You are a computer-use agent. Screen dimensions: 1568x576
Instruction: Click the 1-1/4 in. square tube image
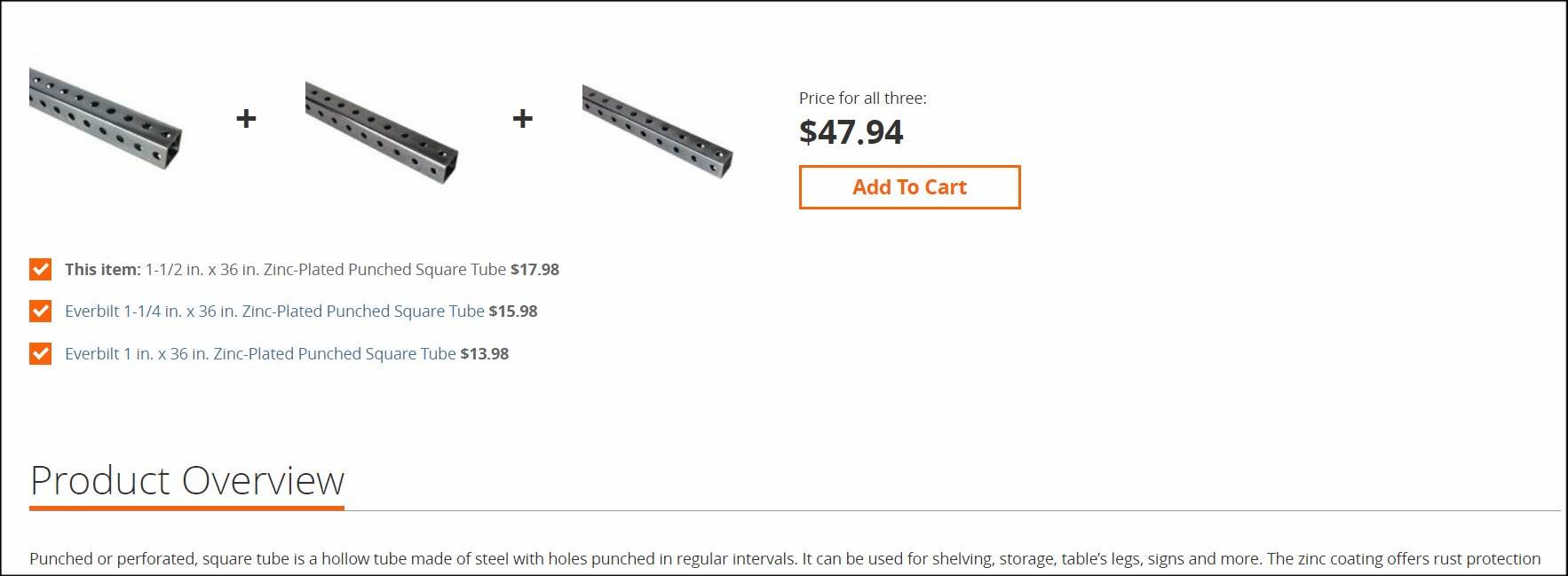382,132
